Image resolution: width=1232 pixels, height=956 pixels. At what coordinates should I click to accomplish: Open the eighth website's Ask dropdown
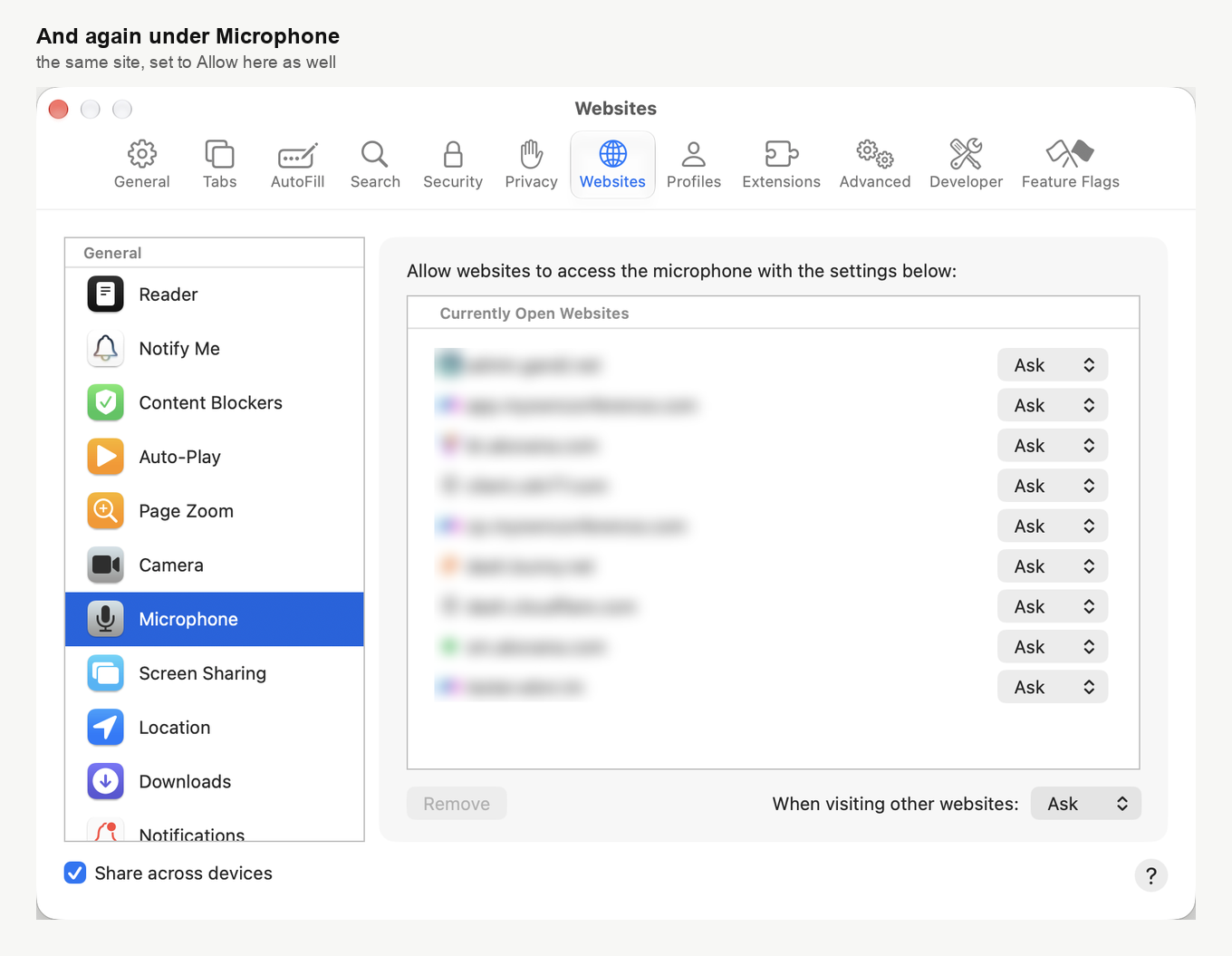pyautogui.click(x=1053, y=647)
